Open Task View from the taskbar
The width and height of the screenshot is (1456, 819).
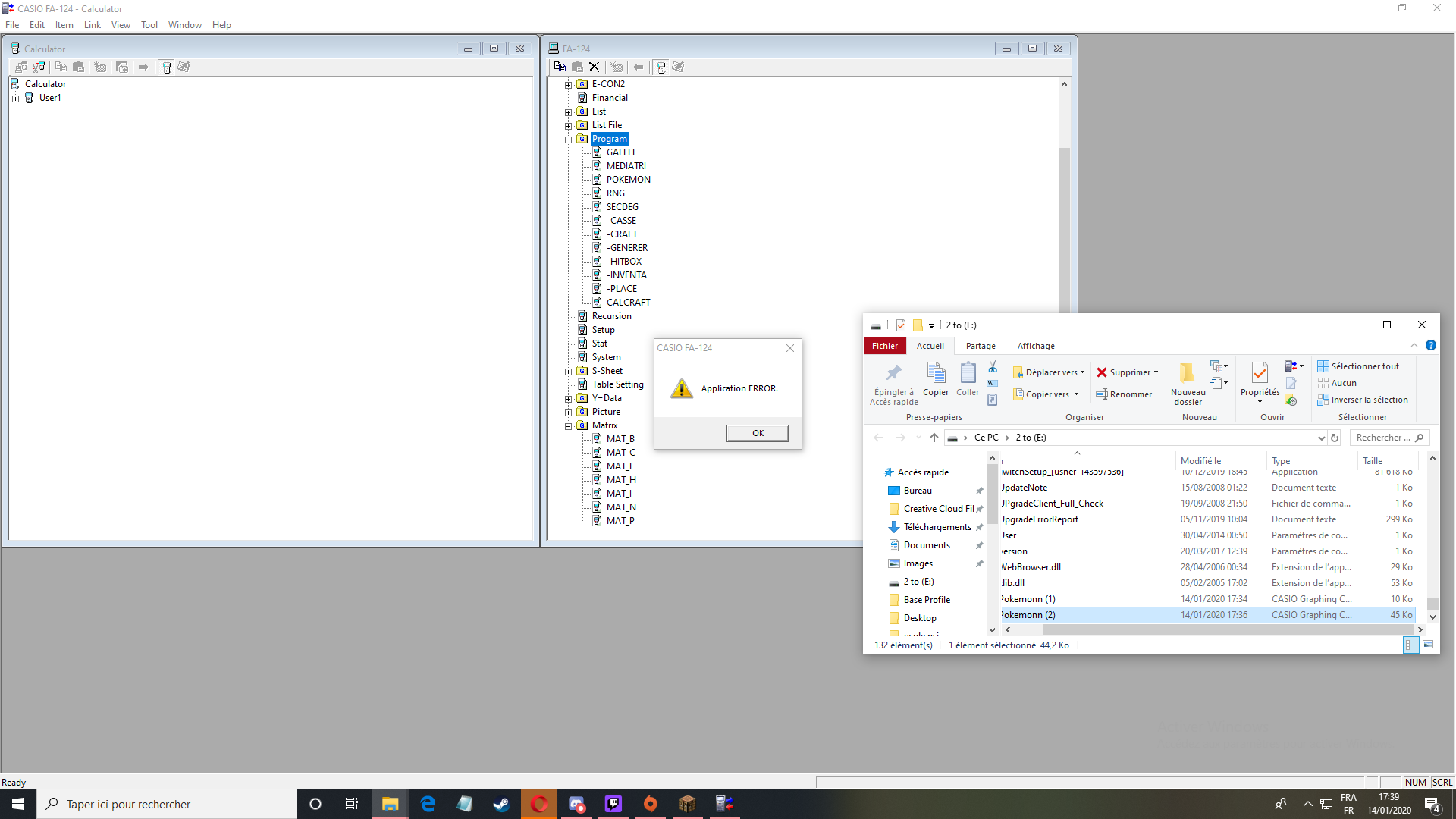click(352, 804)
